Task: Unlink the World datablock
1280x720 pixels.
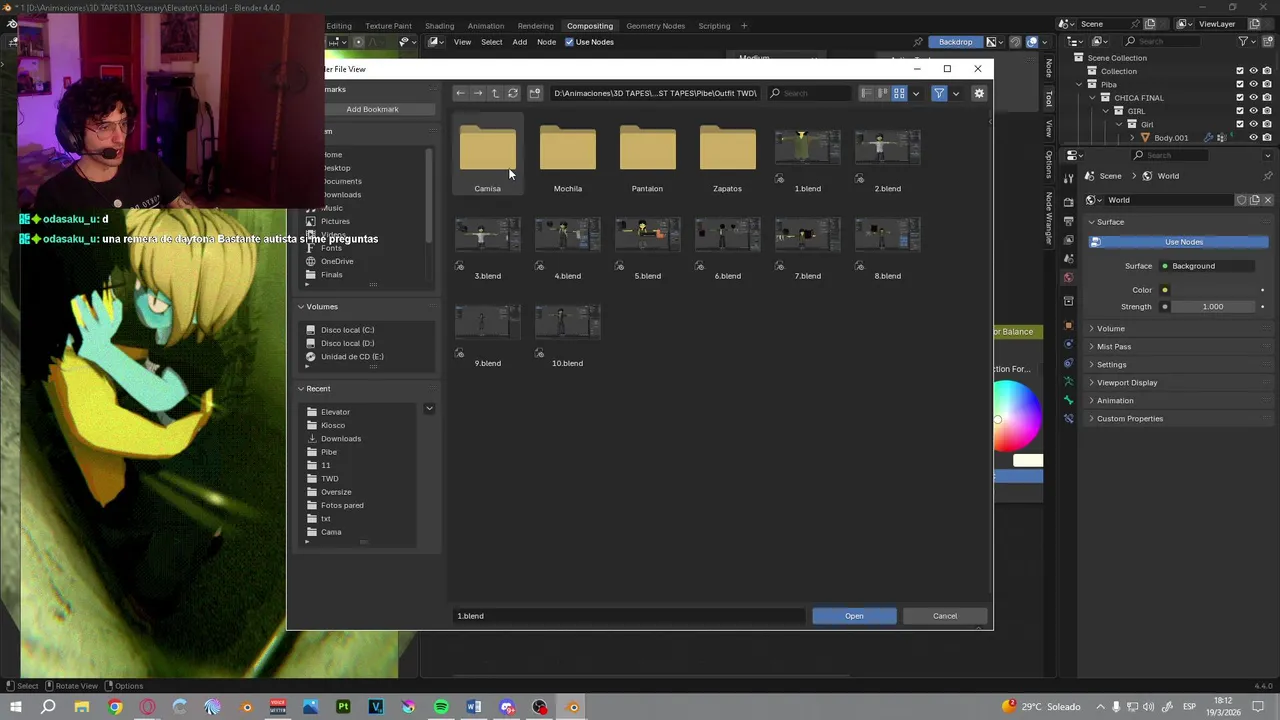Action: [1268, 200]
